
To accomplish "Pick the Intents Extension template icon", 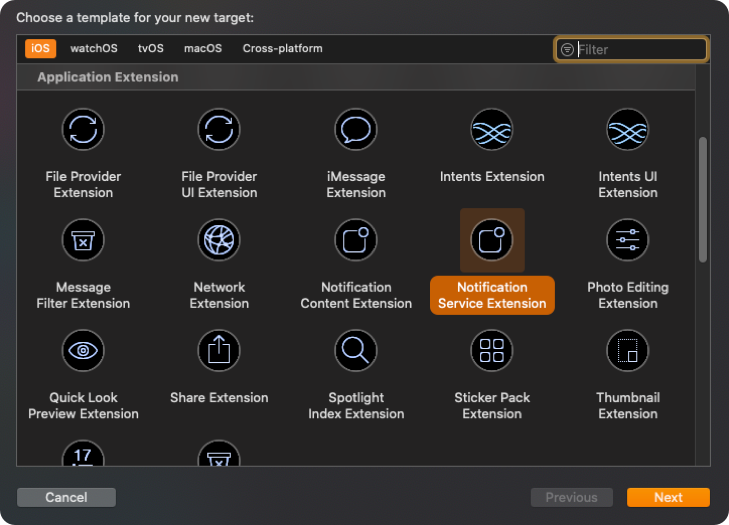I will coord(492,129).
